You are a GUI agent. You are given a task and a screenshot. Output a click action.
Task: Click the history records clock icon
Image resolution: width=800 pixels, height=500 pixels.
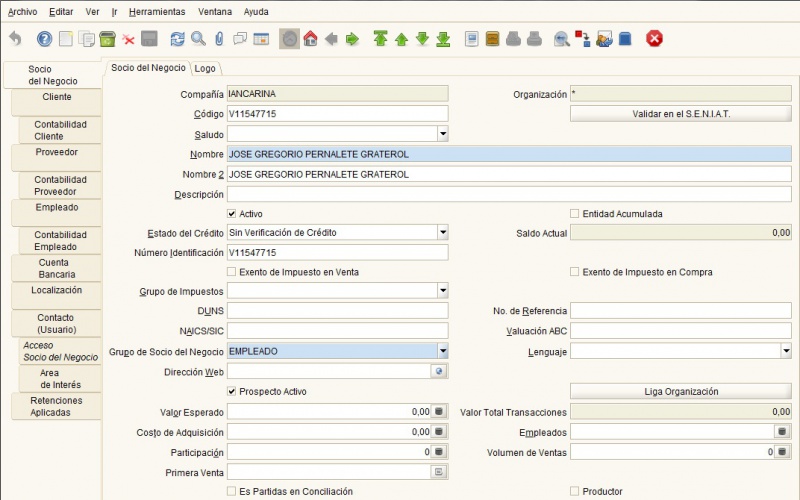coord(289,39)
